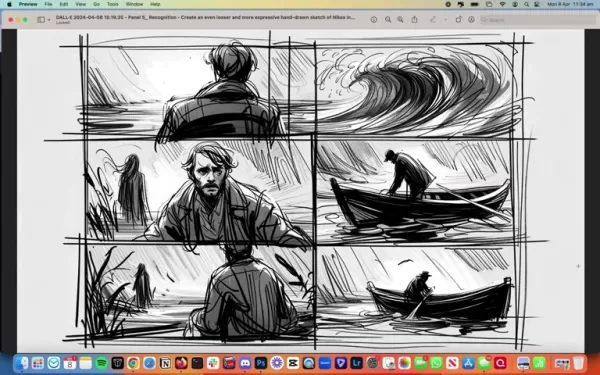
Task: Click the crashing wave sketch panel
Action: click(x=414, y=89)
